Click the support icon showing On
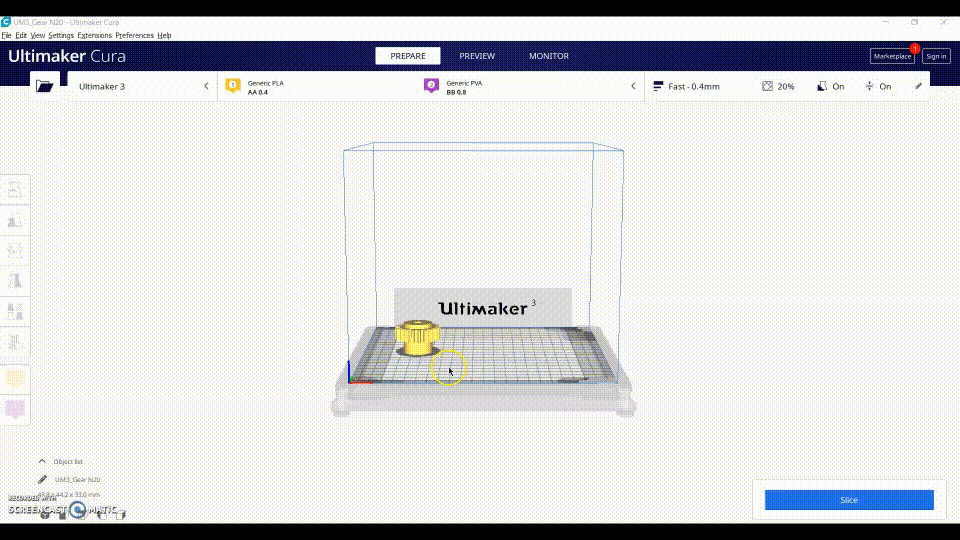This screenshot has height=540, width=960. 822,86
